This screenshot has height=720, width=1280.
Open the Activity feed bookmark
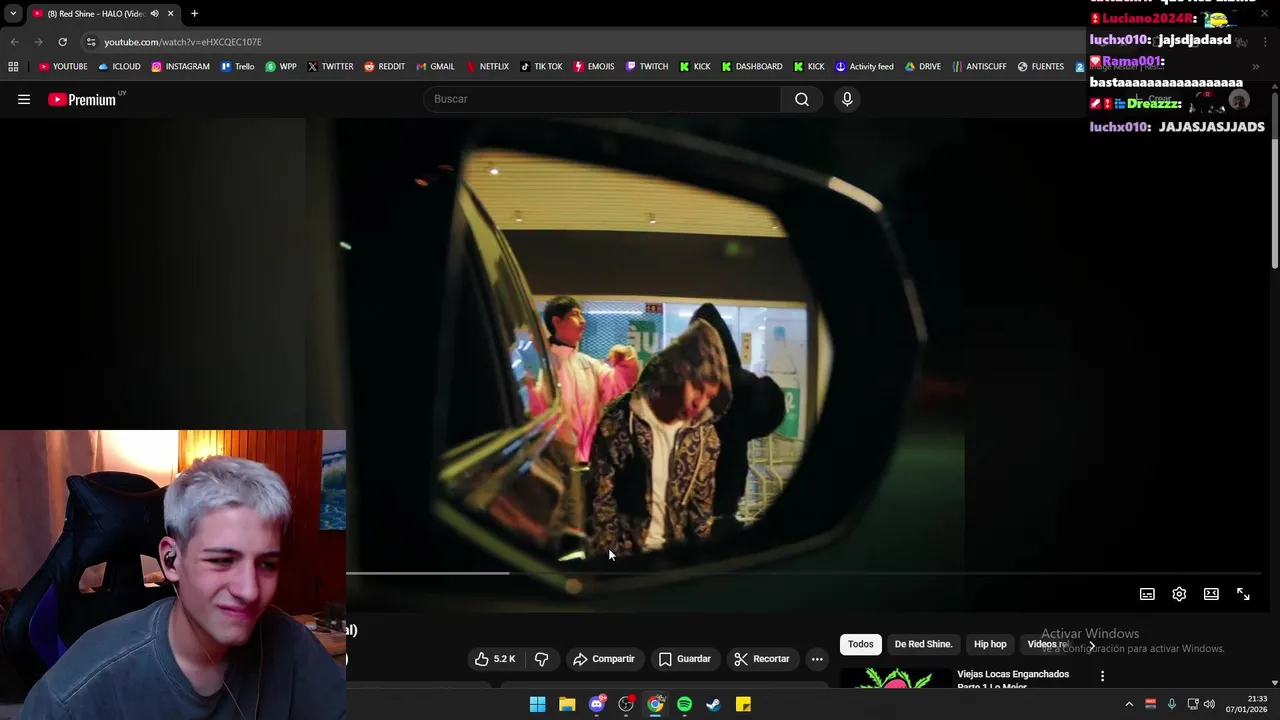click(x=864, y=67)
